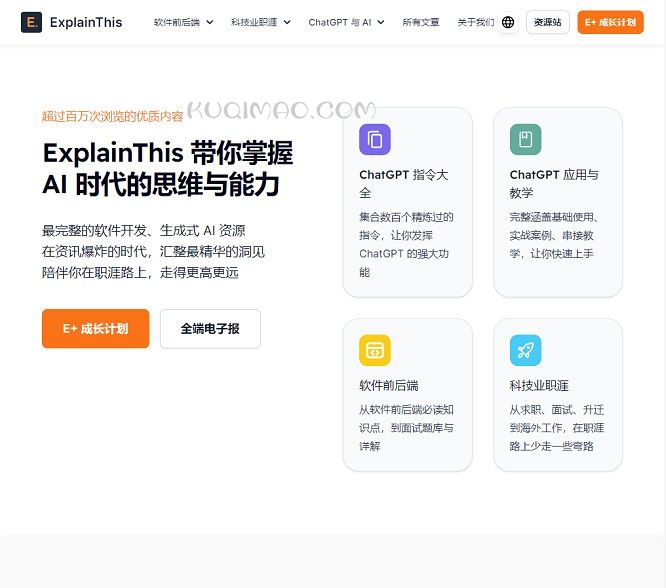Viewport: 666px width, 588px height.
Task: Open the 软件前后端 card title
Action: tap(389, 385)
